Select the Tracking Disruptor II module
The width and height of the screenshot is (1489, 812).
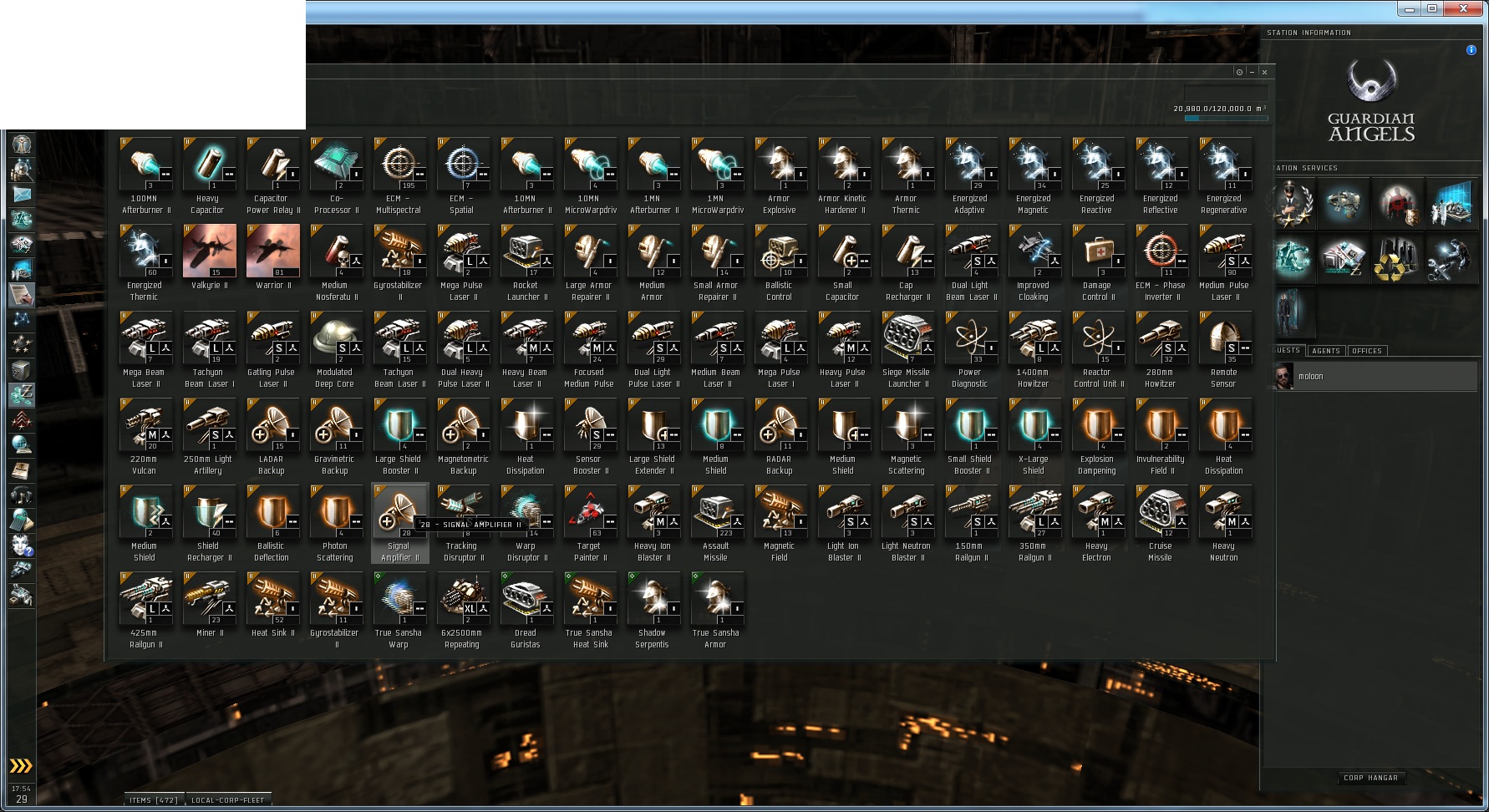click(x=462, y=523)
